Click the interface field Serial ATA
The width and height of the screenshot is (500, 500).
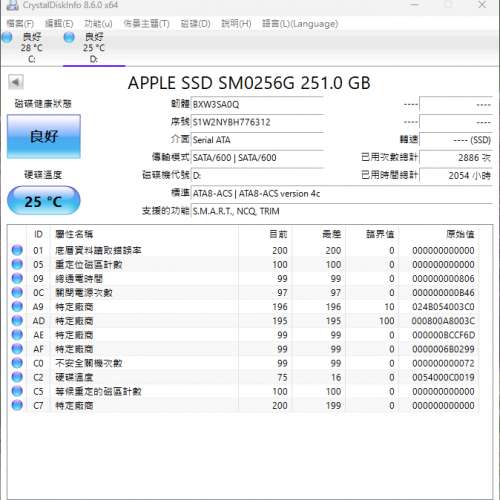tap(257, 140)
